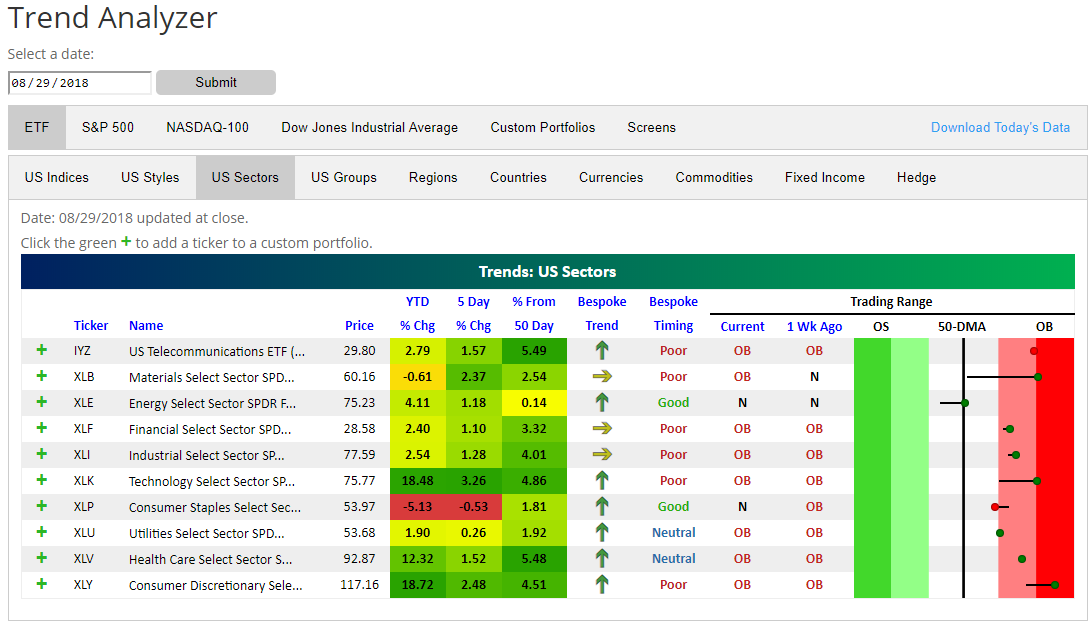Click XLK trading range green dot
Screen dimensions: 1092x624
(x=1037, y=481)
